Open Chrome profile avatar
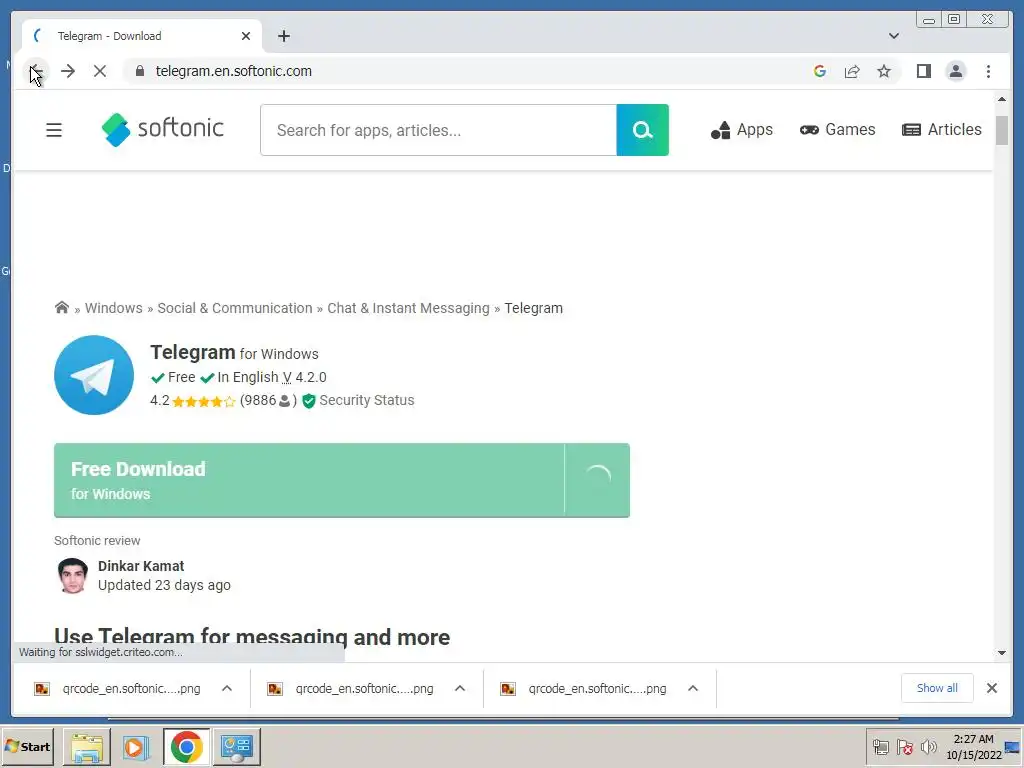 (x=955, y=71)
